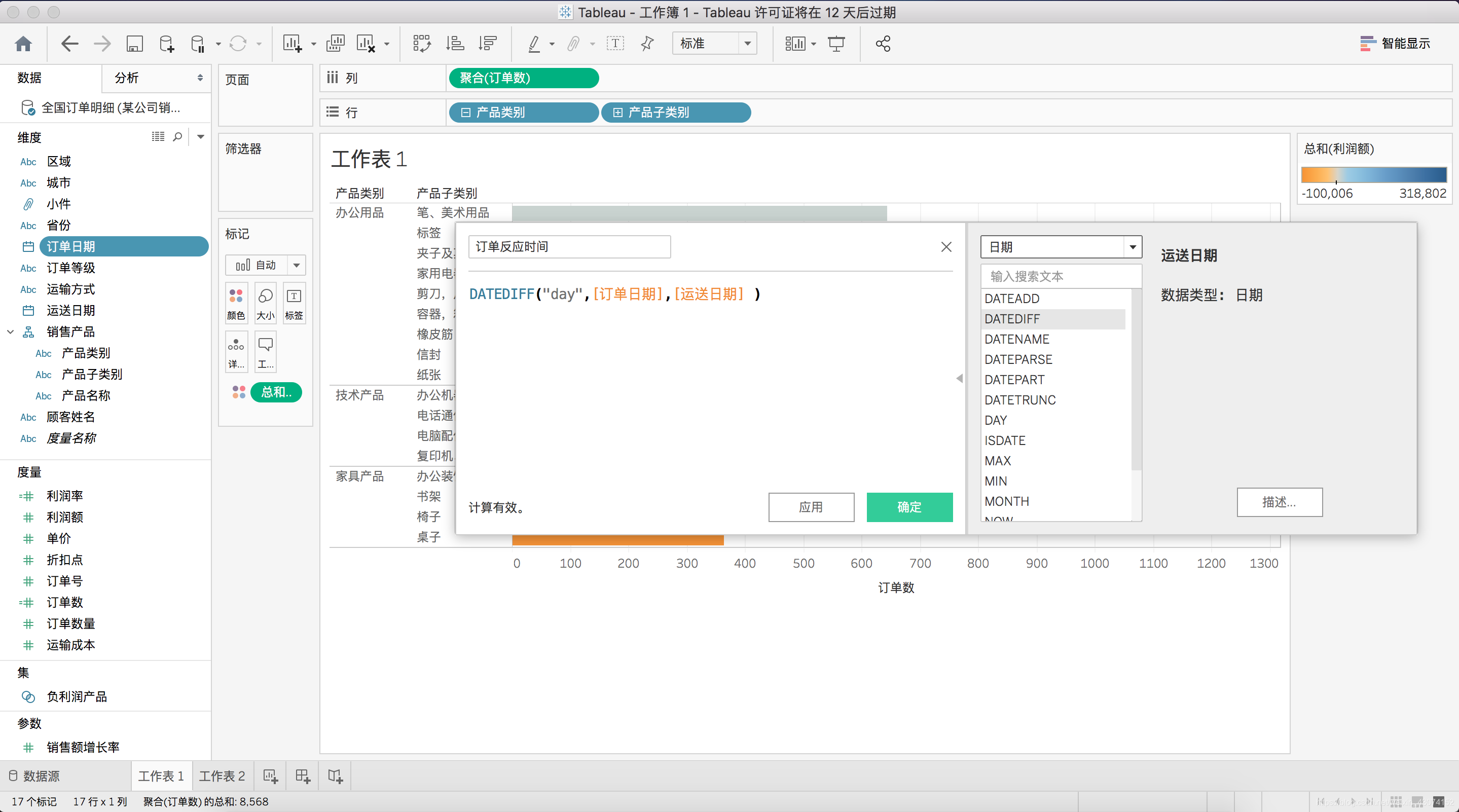Add new dashboard tab icon
The image size is (1459, 812).
point(303,776)
